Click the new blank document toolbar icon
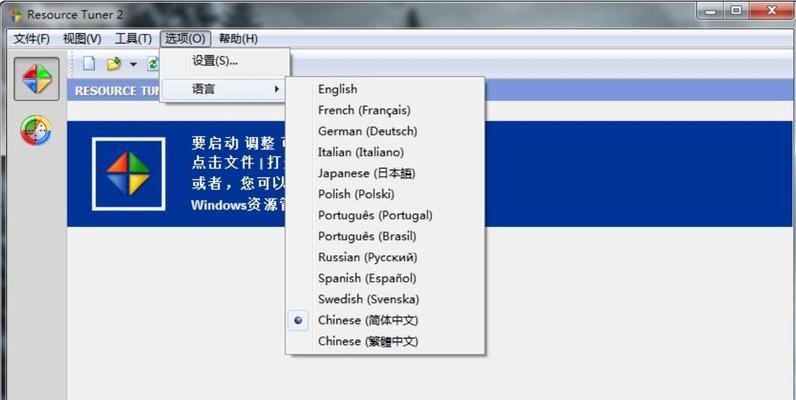796x400 pixels. click(89, 63)
